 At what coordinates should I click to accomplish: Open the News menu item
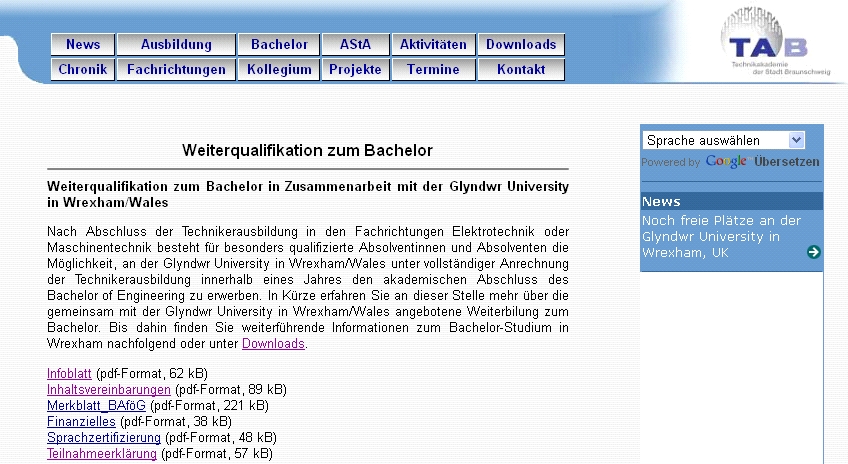pyautogui.click(x=83, y=44)
